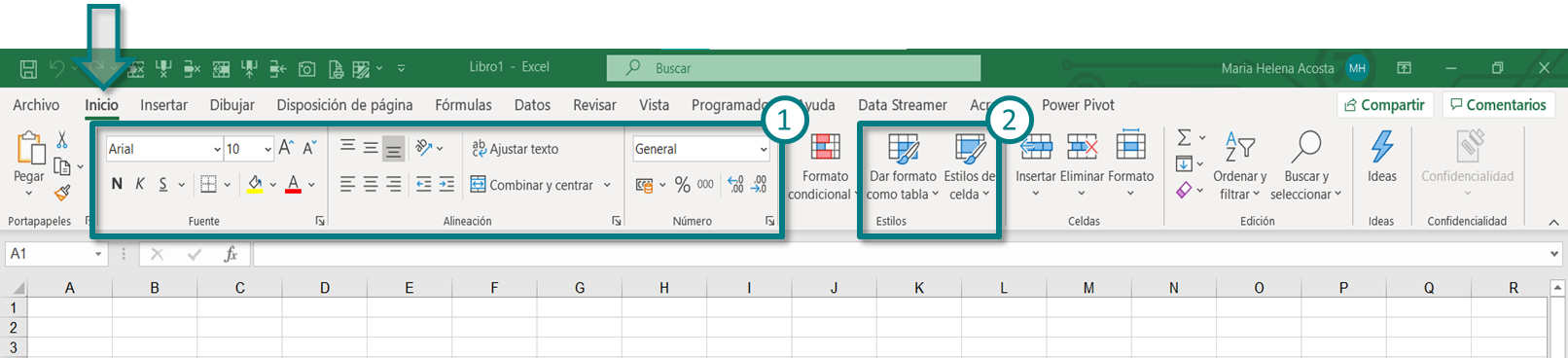Switch to the Insertar tab
Image resolution: width=1568 pixels, height=358 pixels.
tap(163, 105)
